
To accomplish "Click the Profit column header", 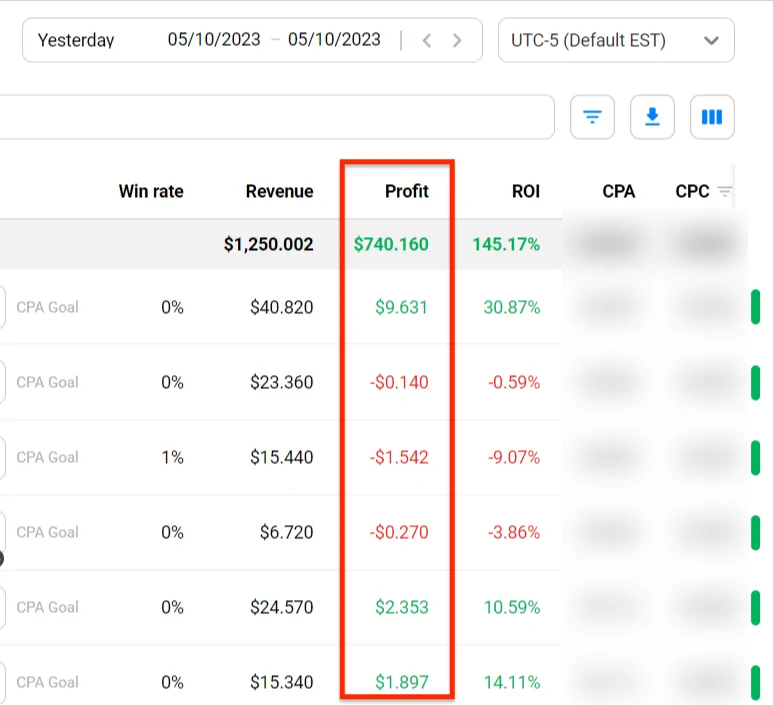I will (406, 191).
